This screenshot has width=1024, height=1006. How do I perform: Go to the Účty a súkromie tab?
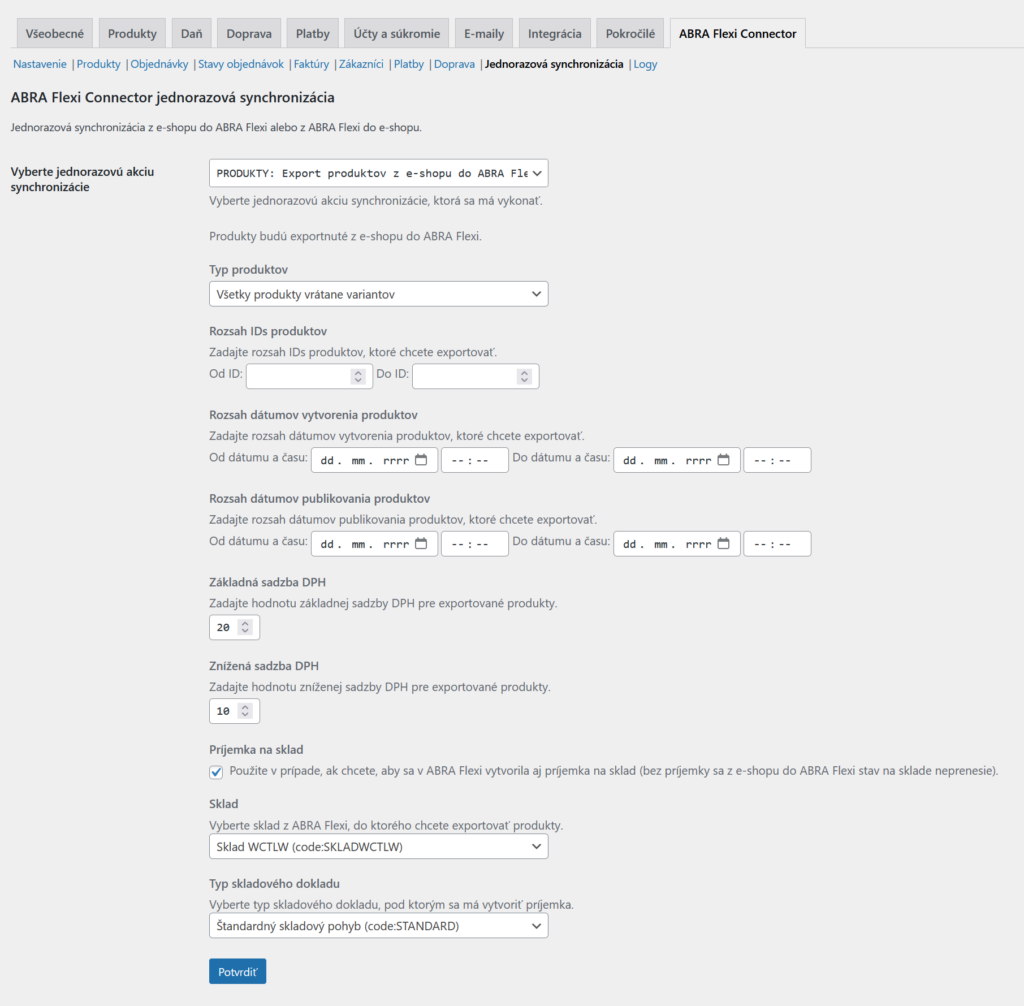coord(396,33)
